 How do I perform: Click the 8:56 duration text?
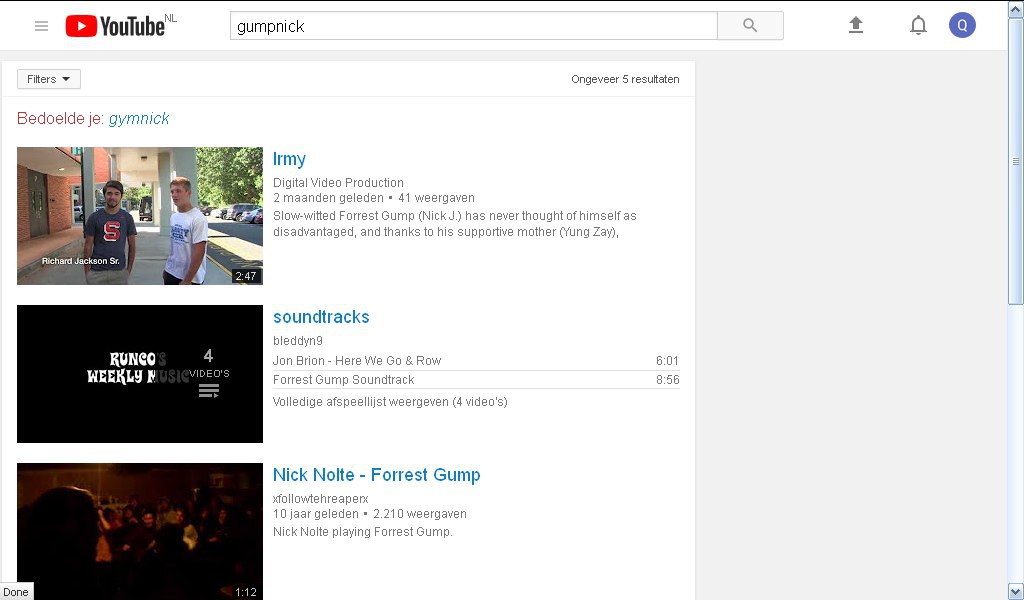667,380
